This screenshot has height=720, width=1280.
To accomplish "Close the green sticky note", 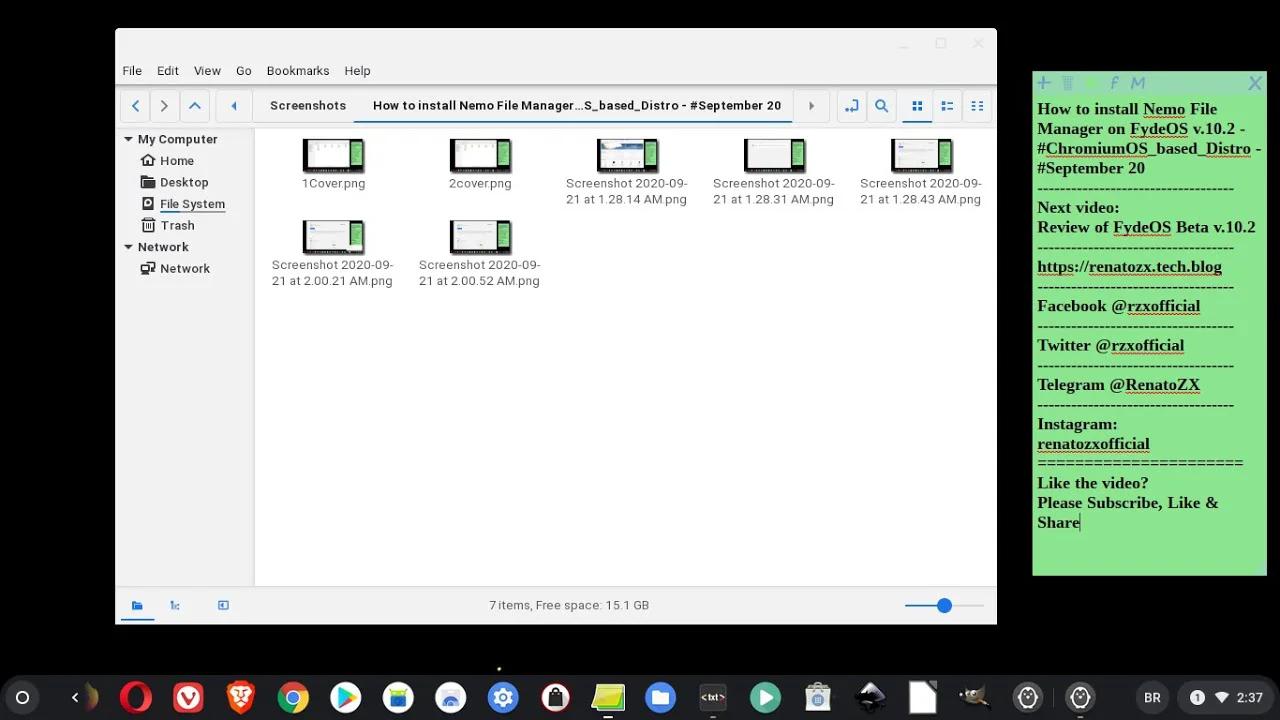I will pyautogui.click(x=1255, y=83).
